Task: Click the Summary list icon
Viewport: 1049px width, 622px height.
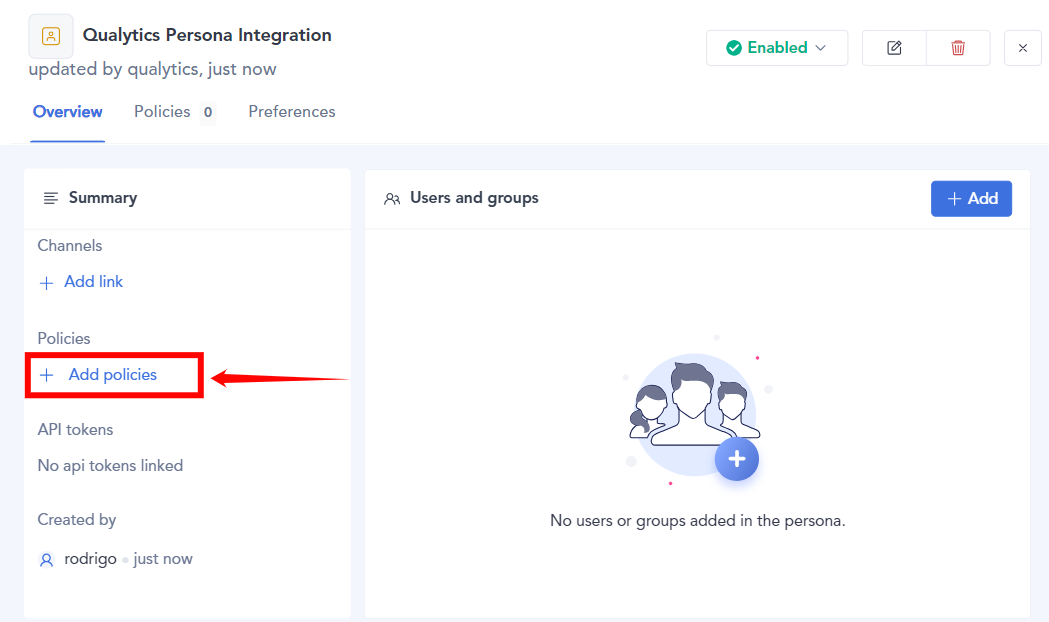Action: click(51, 198)
